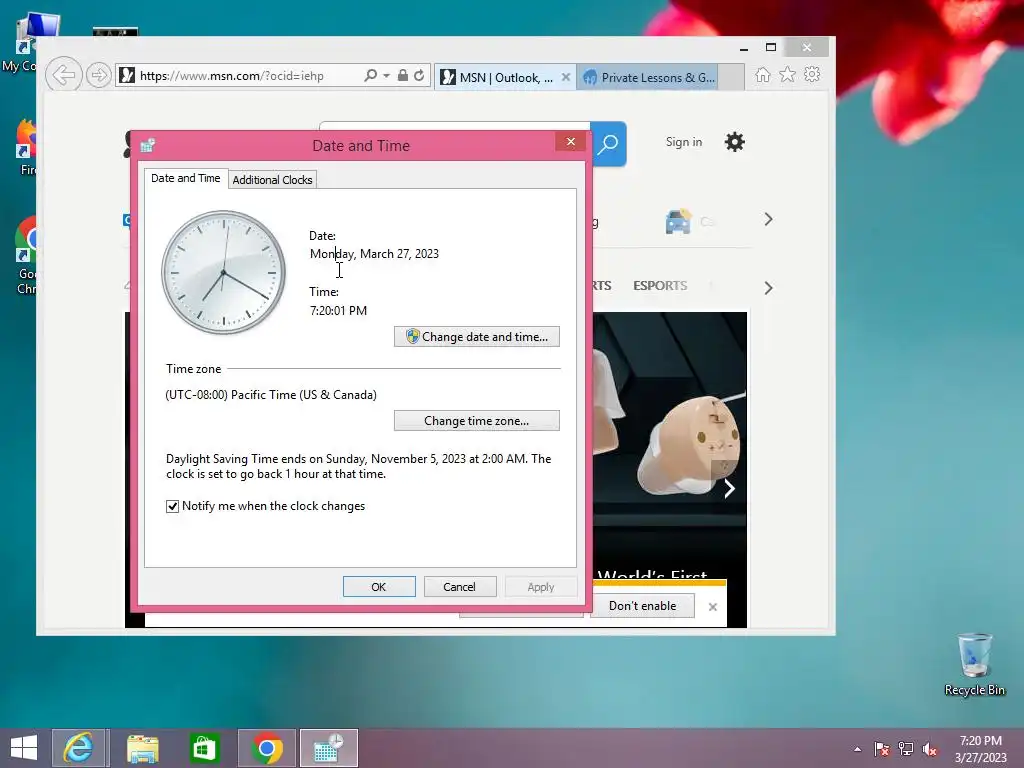Close the MSN browser tab
The width and height of the screenshot is (1024, 768).
[566, 77]
